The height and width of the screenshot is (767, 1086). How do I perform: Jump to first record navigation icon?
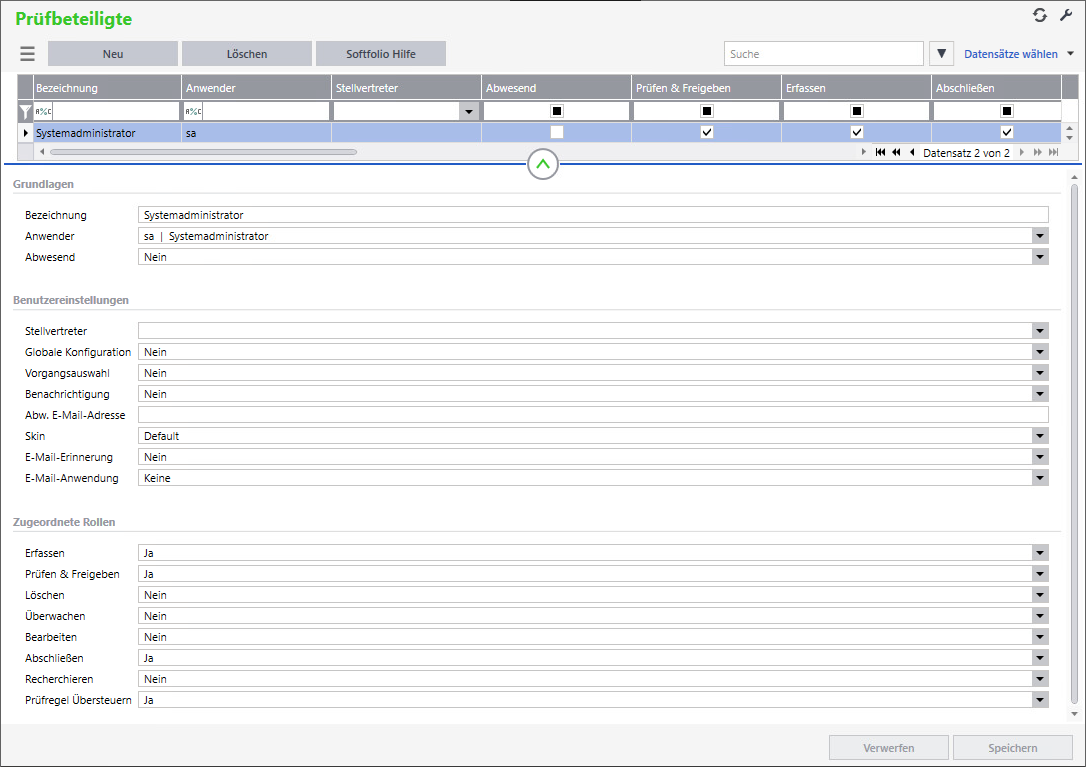880,153
